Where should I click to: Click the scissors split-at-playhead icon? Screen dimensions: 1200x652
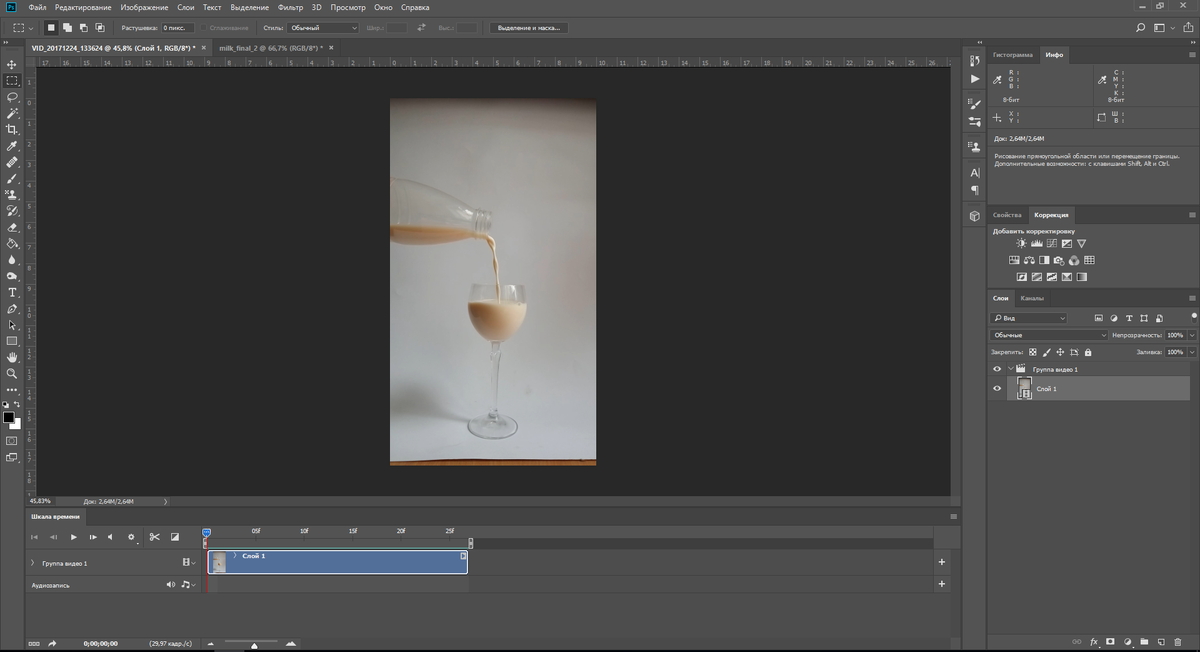pyautogui.click(x=154, y=537)
